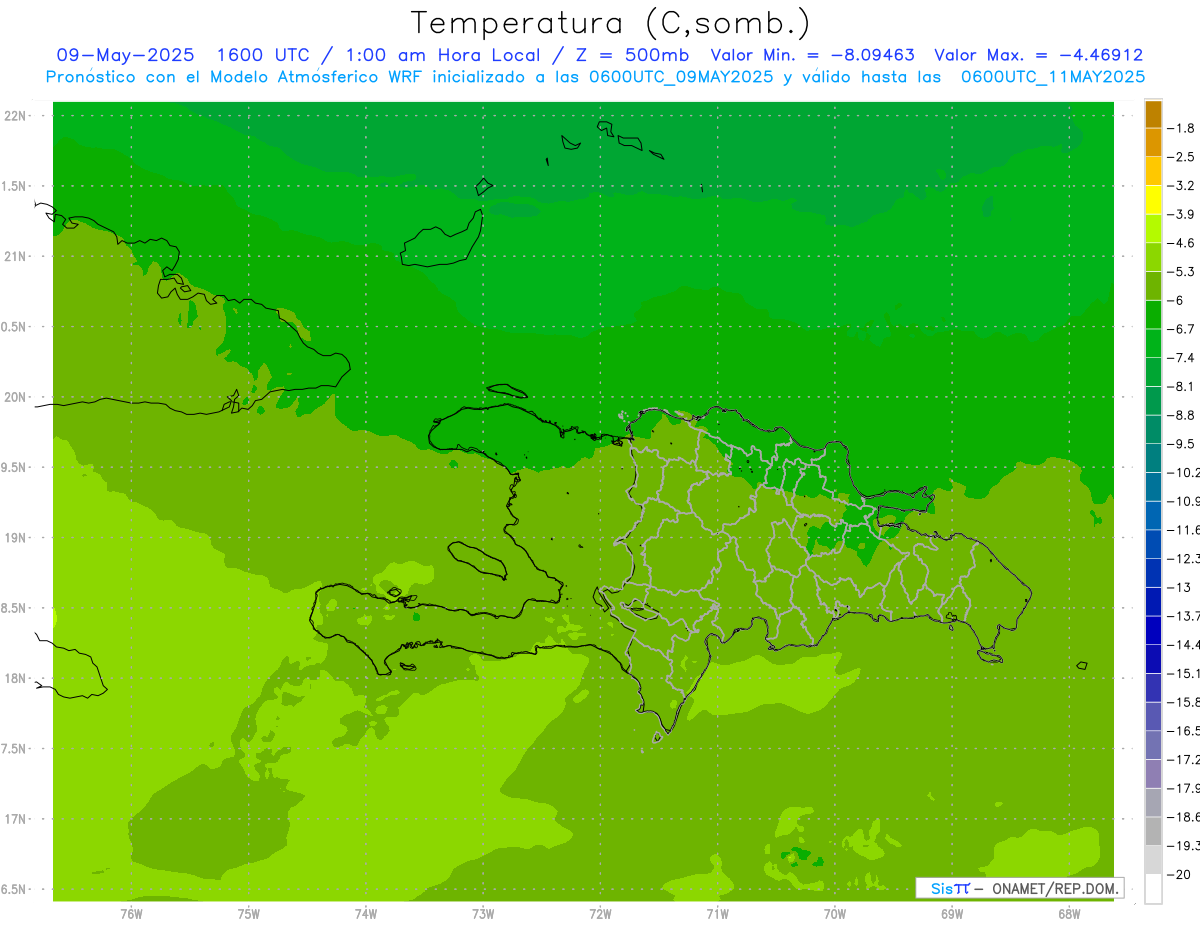The width and height of the screenshot is (1200, 927).
Task: Click the "72W" longitude axis label
Action: (600, 913)
